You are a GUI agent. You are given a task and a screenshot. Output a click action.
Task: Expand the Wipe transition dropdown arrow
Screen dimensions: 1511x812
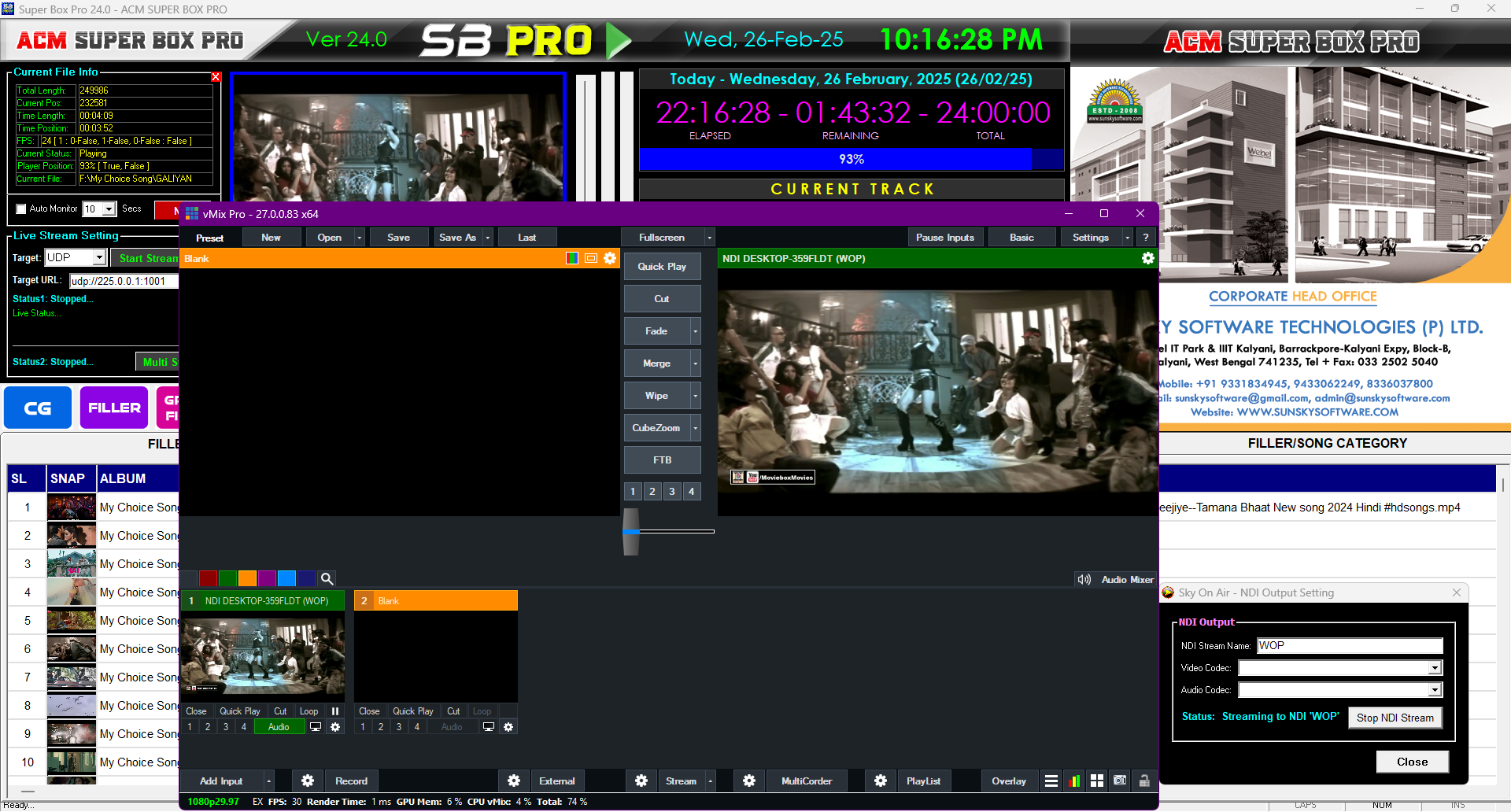[695, 396]
